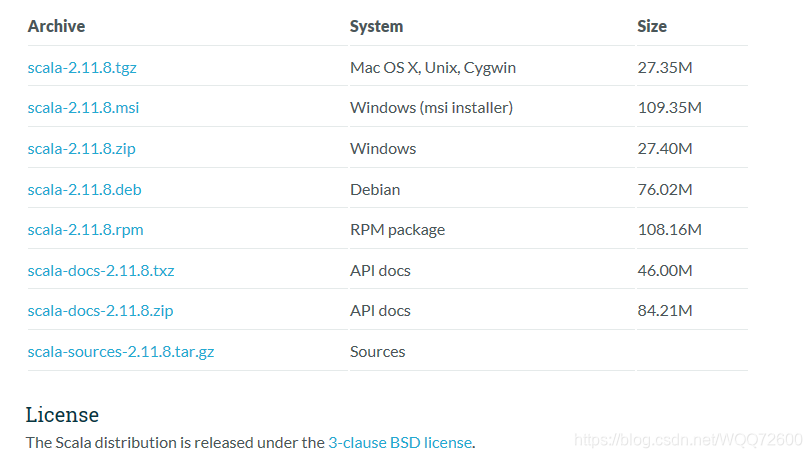Screen dimensions: 812x458
Task: Select the 76.02M size value
Action: (x=665, y=190)
